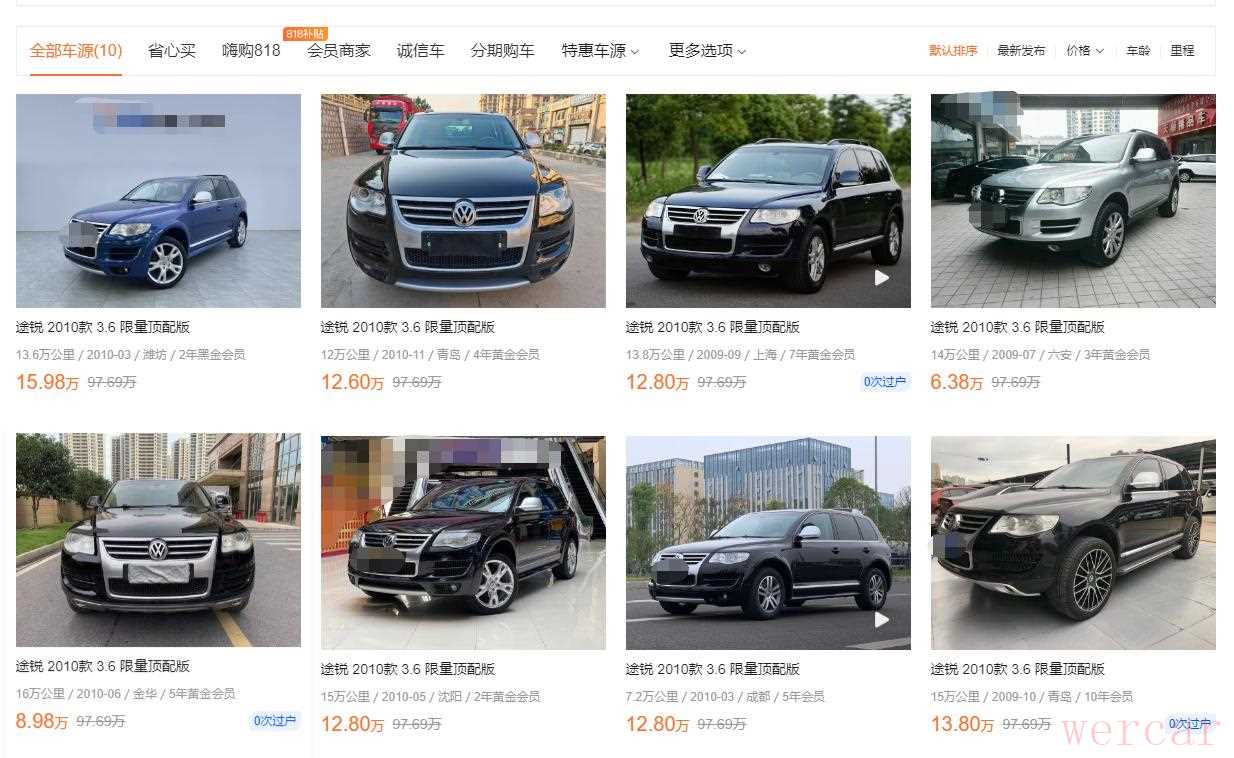The width and height of the screenshot is (1234, 758).
Task: Open the blue Touareg thumbnail from 潍坊
Action: tap(158, 201)
